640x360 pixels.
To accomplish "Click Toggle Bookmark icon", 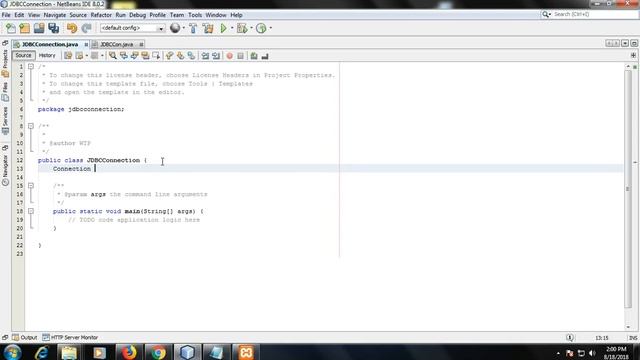I will 191,56.
